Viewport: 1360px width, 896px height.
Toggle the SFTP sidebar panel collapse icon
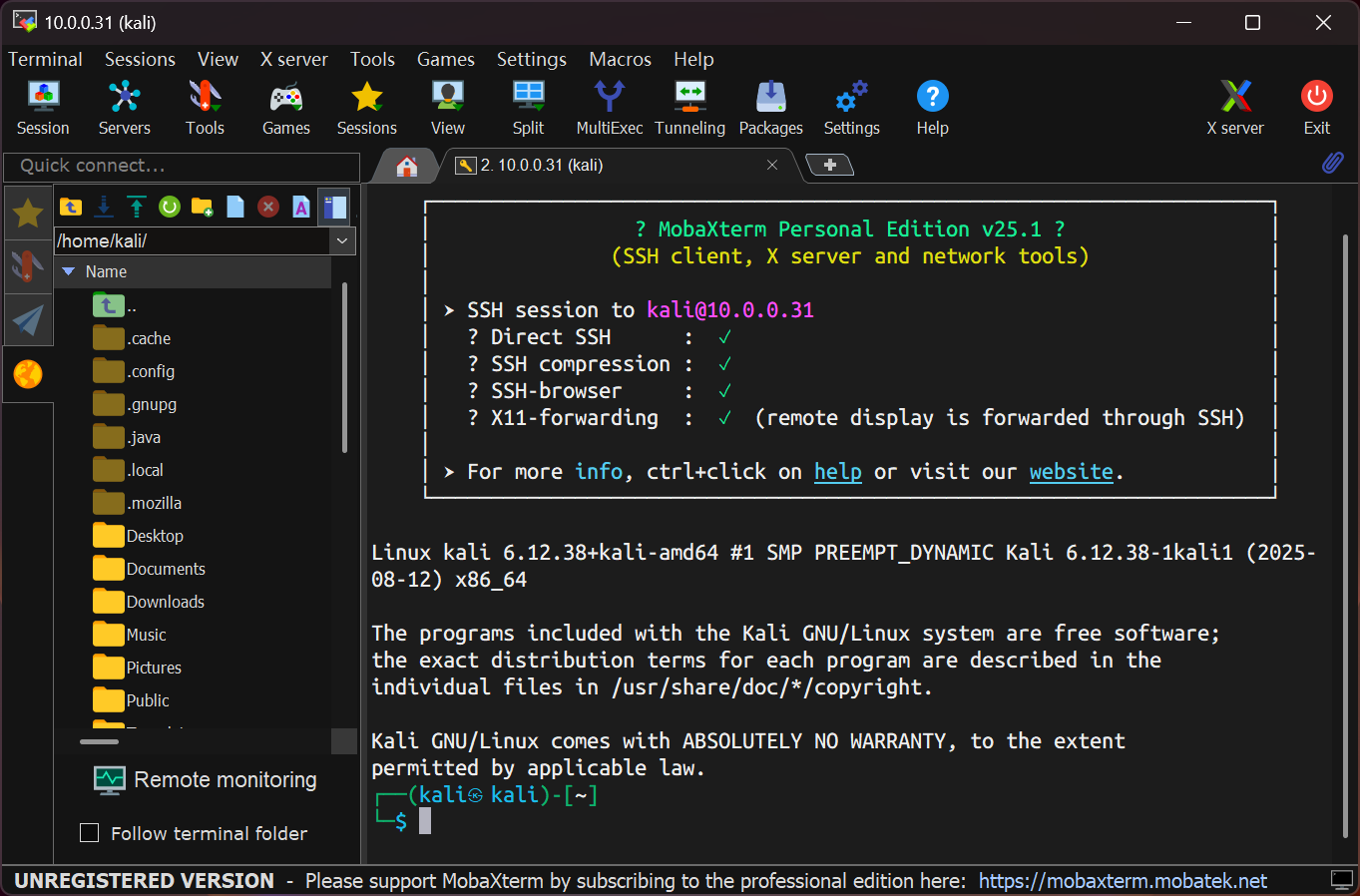333,207
